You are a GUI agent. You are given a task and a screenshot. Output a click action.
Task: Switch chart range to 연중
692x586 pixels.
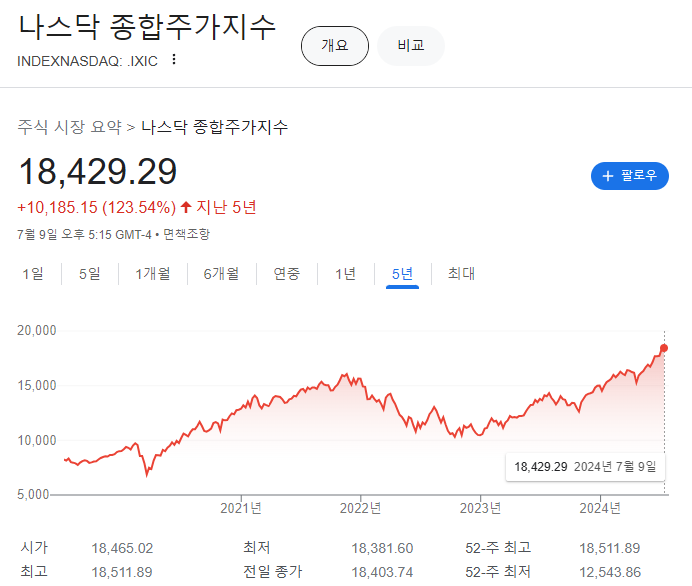click(x=287, y=274)
